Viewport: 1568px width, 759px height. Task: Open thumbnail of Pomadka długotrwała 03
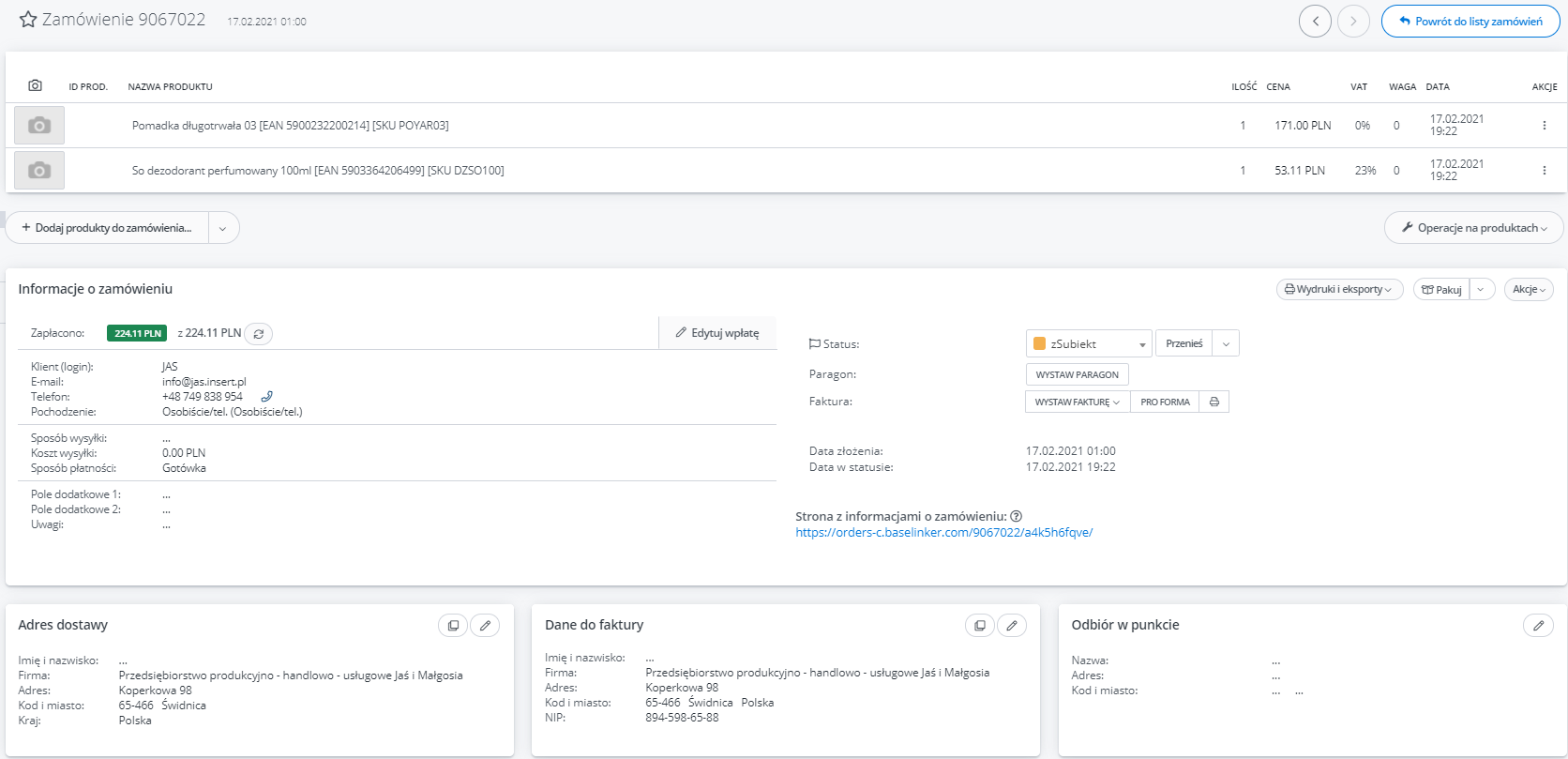pos(39,125)
